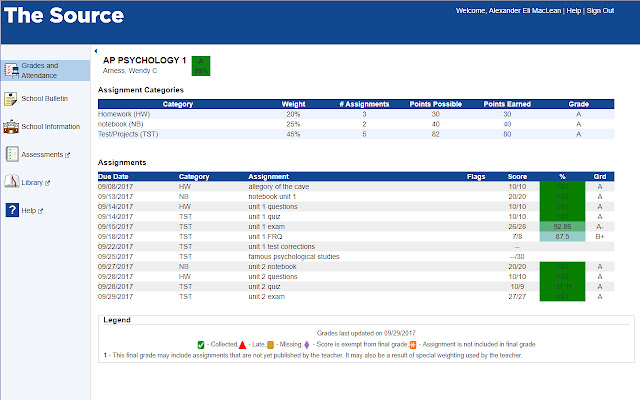Open Grades and Attendance icon in sidebar
This screenshot has width=640, height=400.
coord(11,70)
